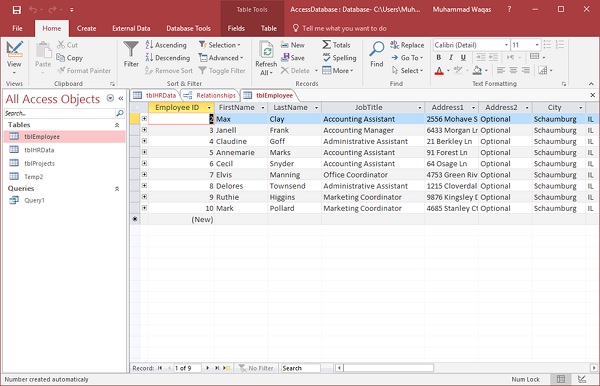This screenshot has height=386, width=600.
Task: Click the record Search box
Action: click(x=301, y=368)
